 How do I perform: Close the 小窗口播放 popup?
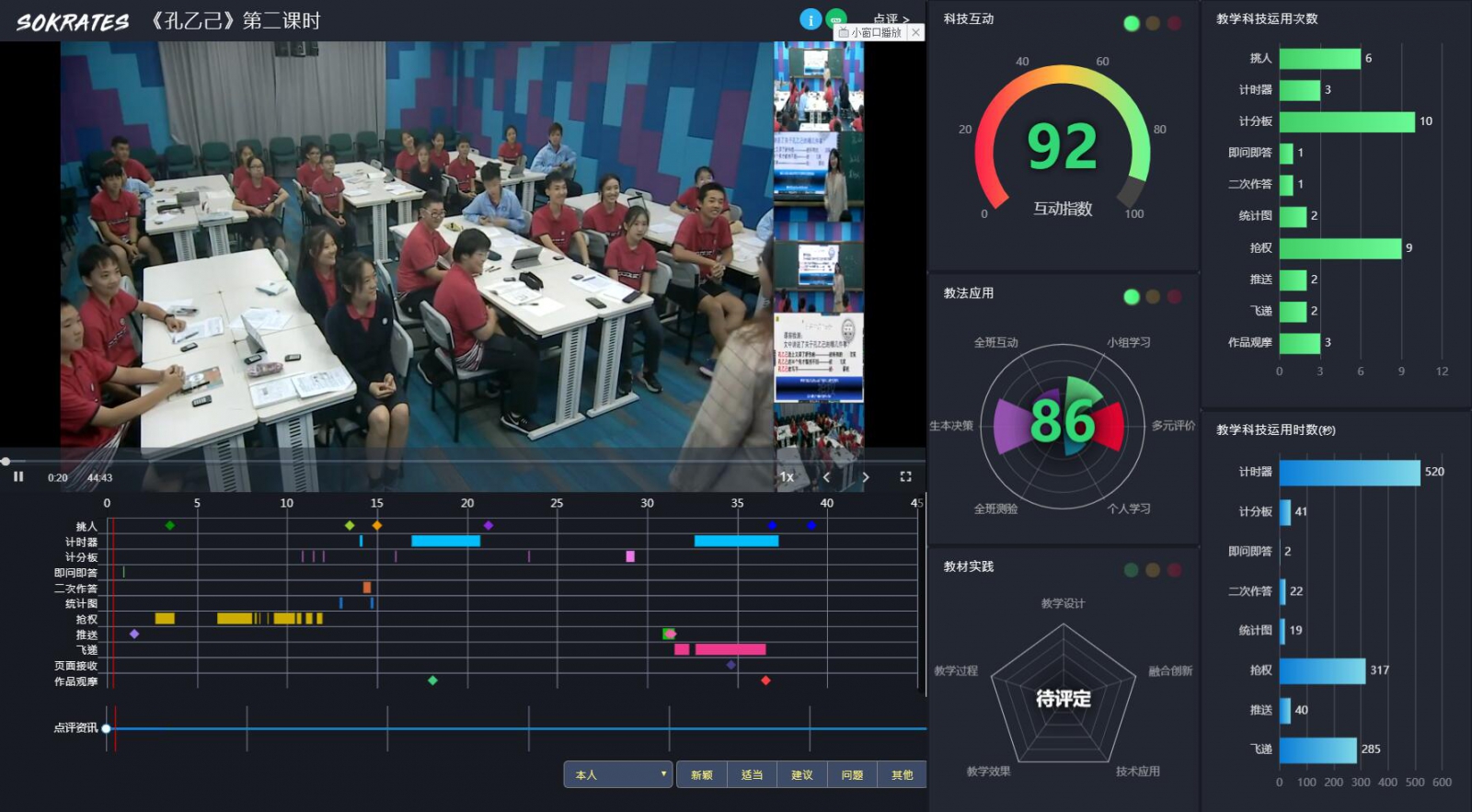click(915, 32)
